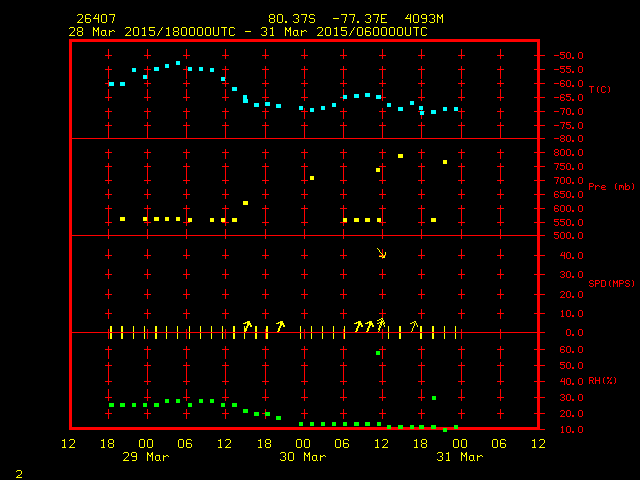Select the highest yellow pressure point near 790 mb
640x480 pixels.
400,156
